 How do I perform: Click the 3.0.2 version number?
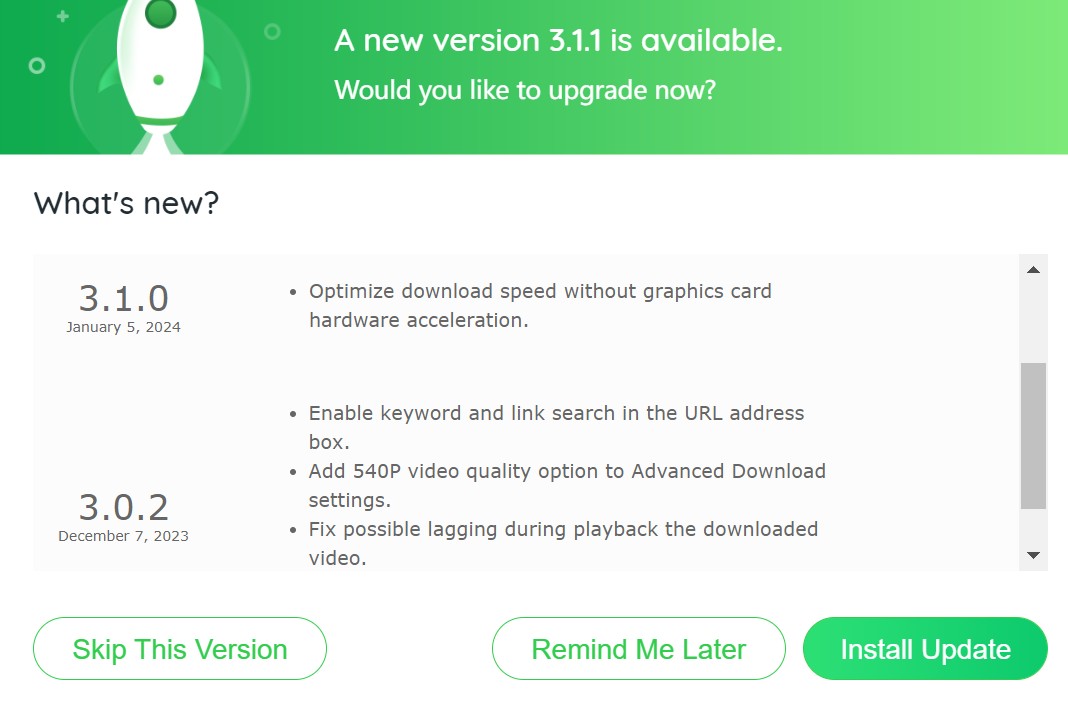pos(123,507)
